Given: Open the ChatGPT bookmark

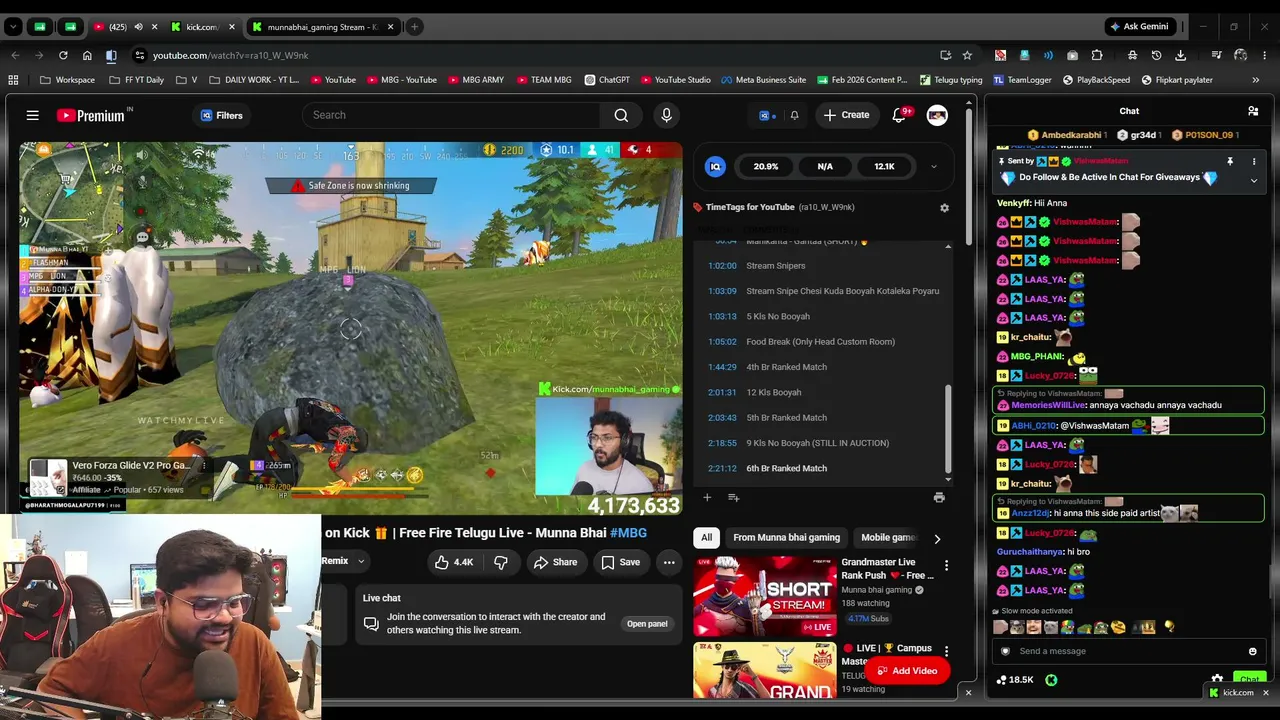Looking at the screenshot, I should point(607,80).
